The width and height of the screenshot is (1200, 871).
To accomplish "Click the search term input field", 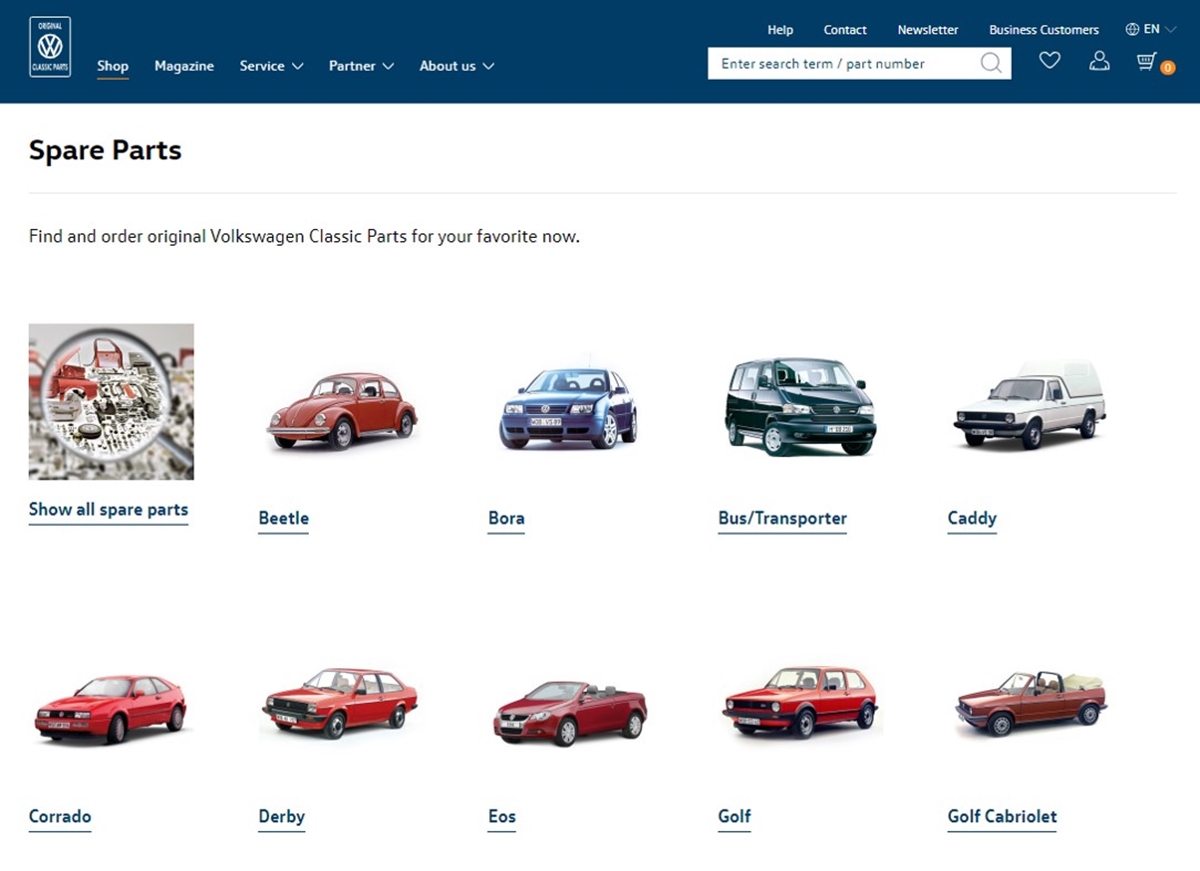I will (x=840, y=64).
